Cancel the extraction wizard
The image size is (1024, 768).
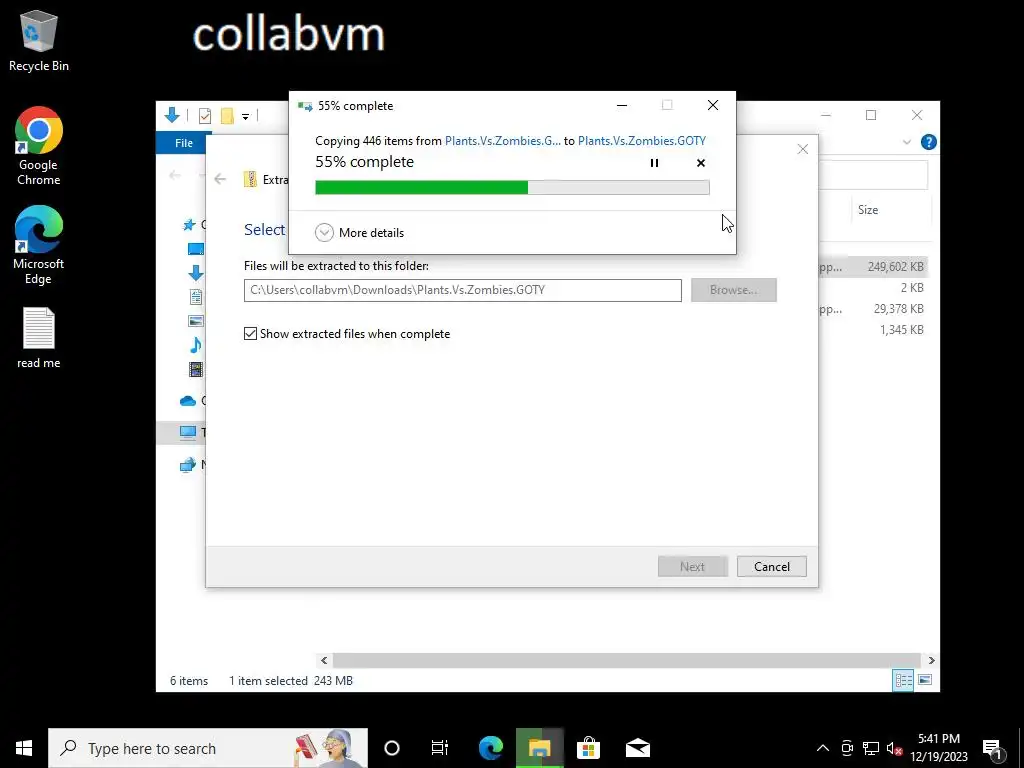pos(771,566)
